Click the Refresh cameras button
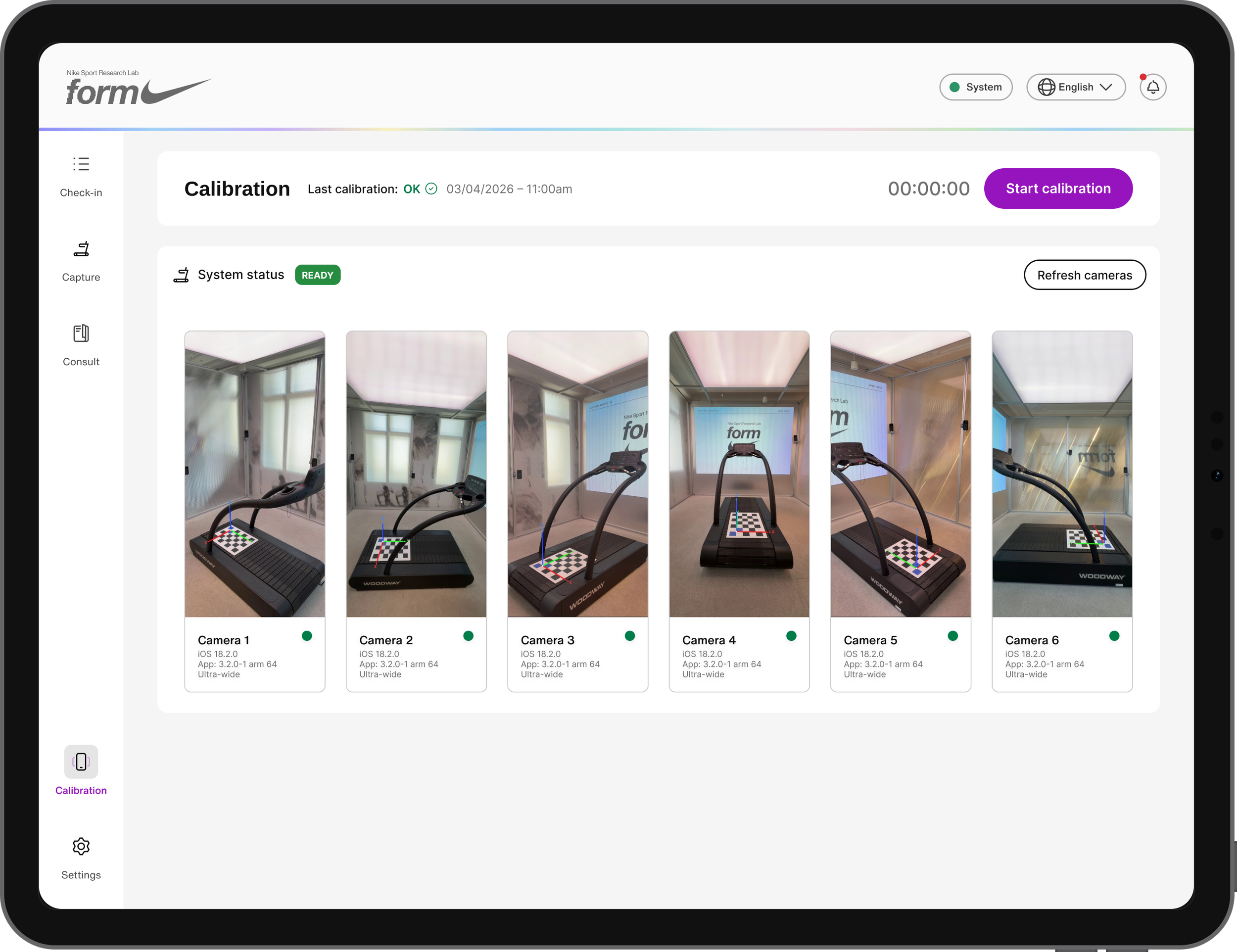Viewport: 1237px width, 952px height. point(1085,275)
